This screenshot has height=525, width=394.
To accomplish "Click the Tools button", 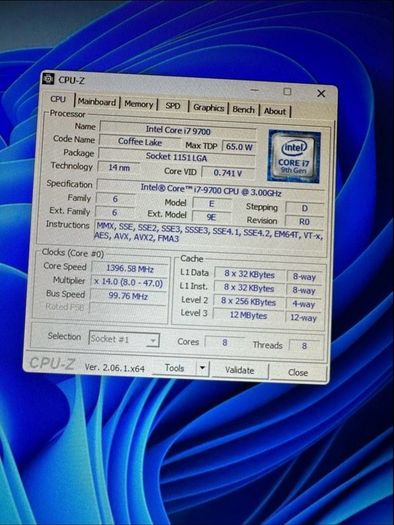I will coord(174,368).
